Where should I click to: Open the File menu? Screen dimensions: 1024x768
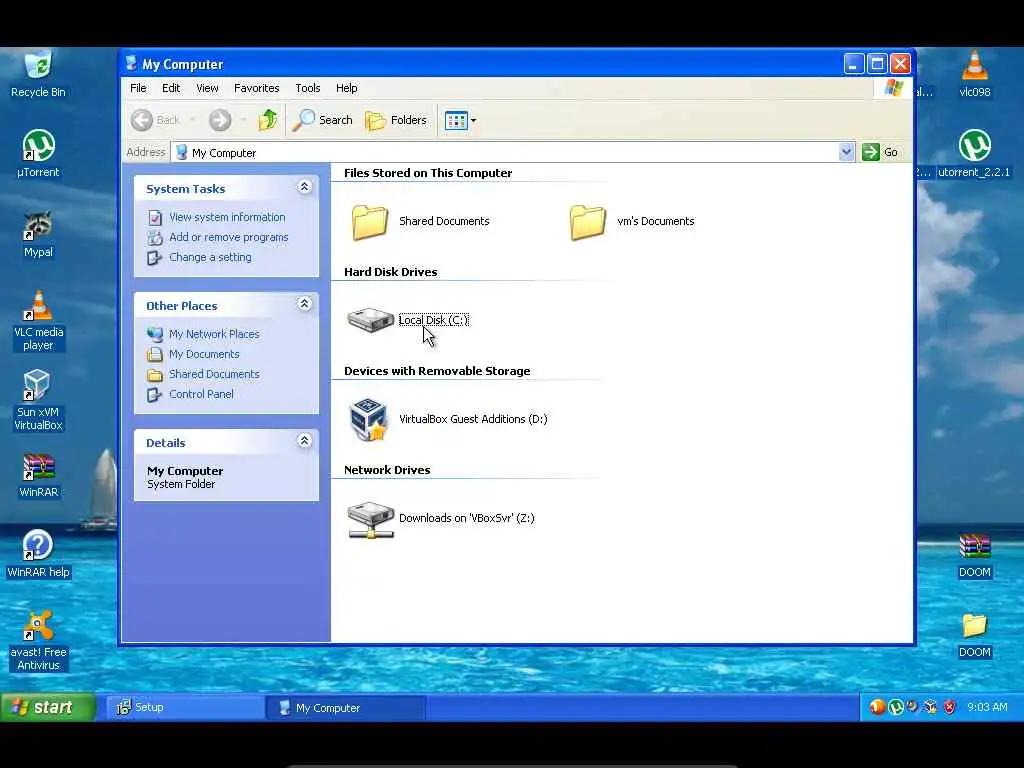point(138,88)
